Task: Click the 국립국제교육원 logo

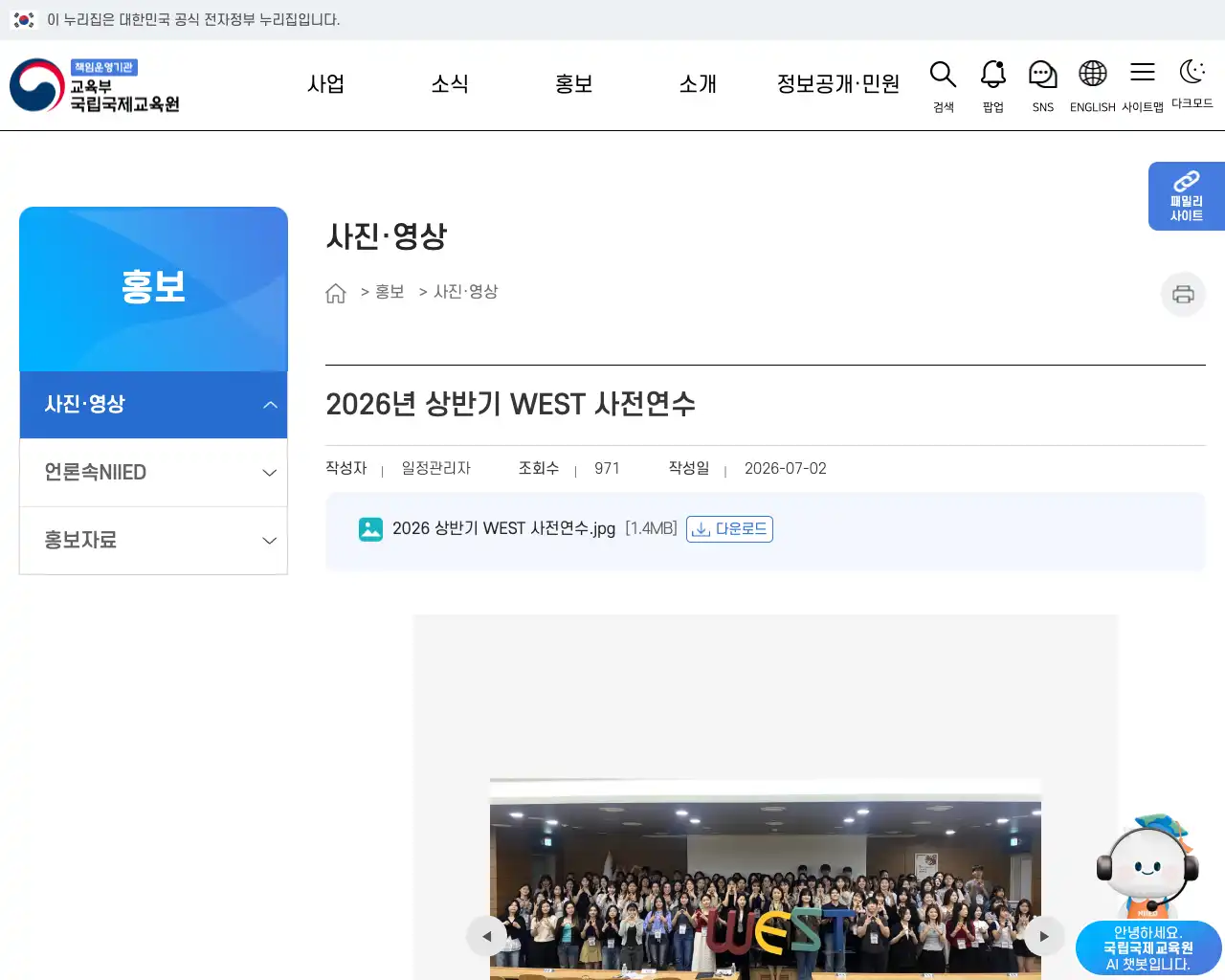Action: (x=95, y=85)
